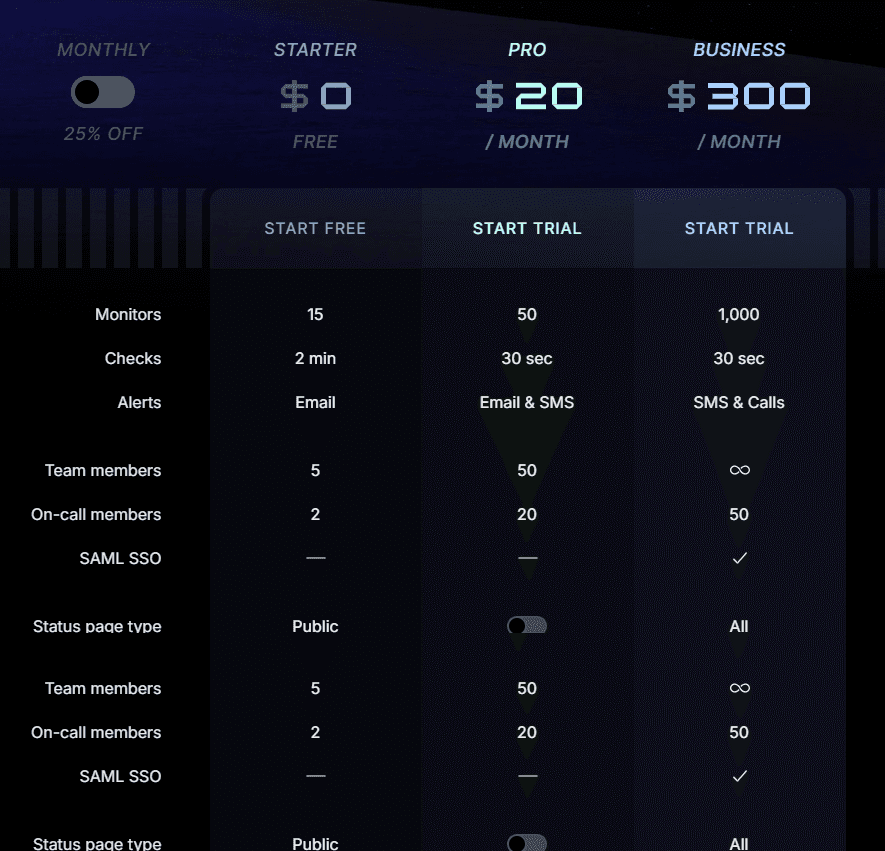Click Business infinity icon in lower Team members row

(x=739, y=688)
